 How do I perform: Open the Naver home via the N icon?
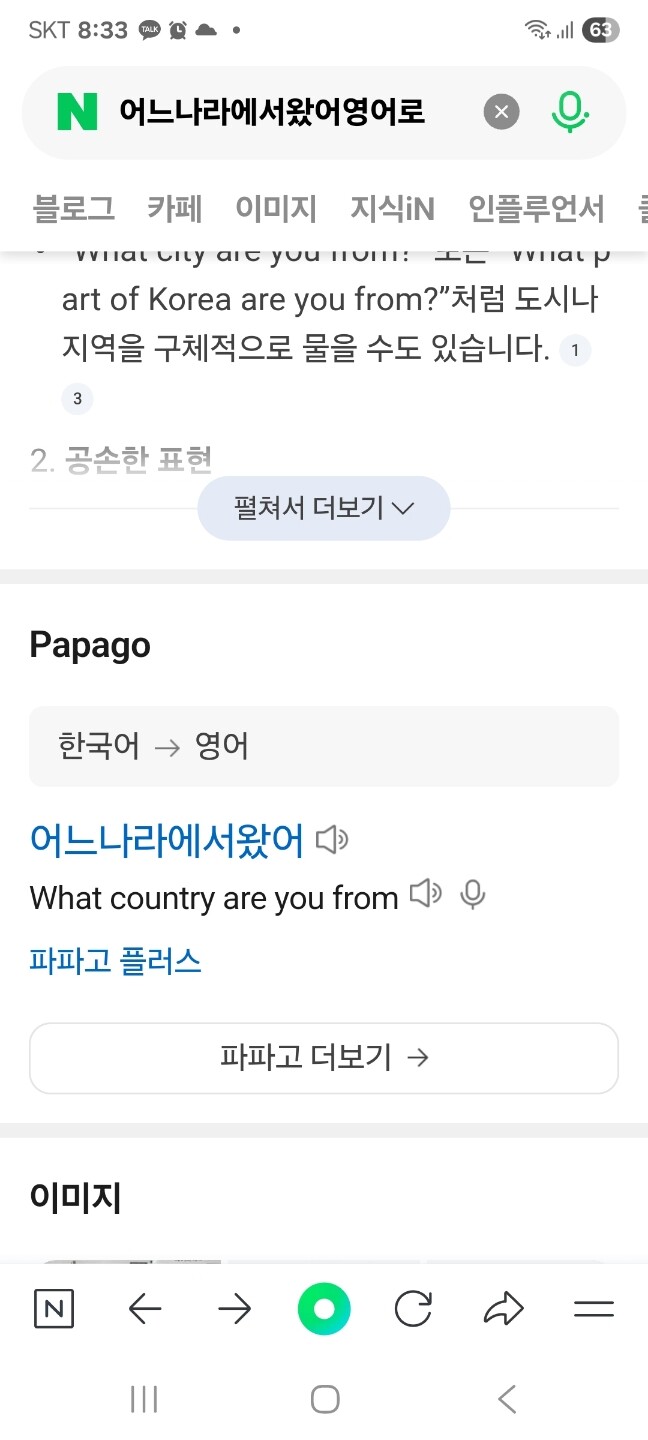53,1308
